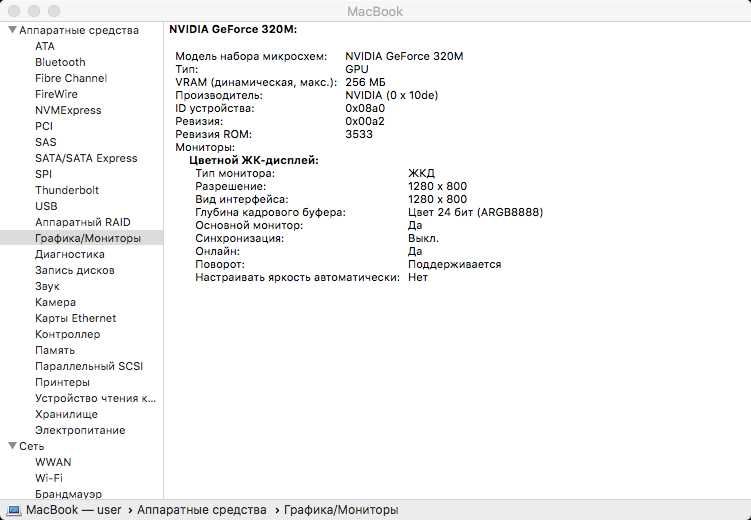Select Параллельный SCSI entry

(89, 366)
